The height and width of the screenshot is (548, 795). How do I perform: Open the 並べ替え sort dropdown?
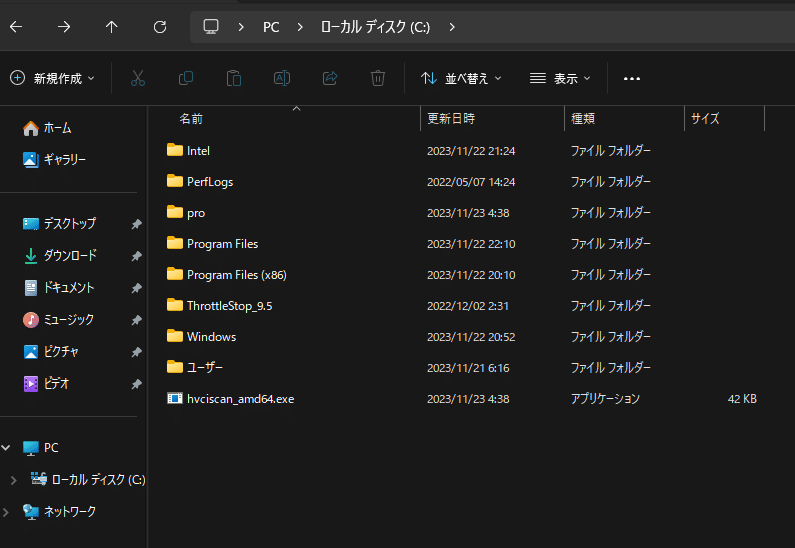pyautogui.click(x=461, y=79)
